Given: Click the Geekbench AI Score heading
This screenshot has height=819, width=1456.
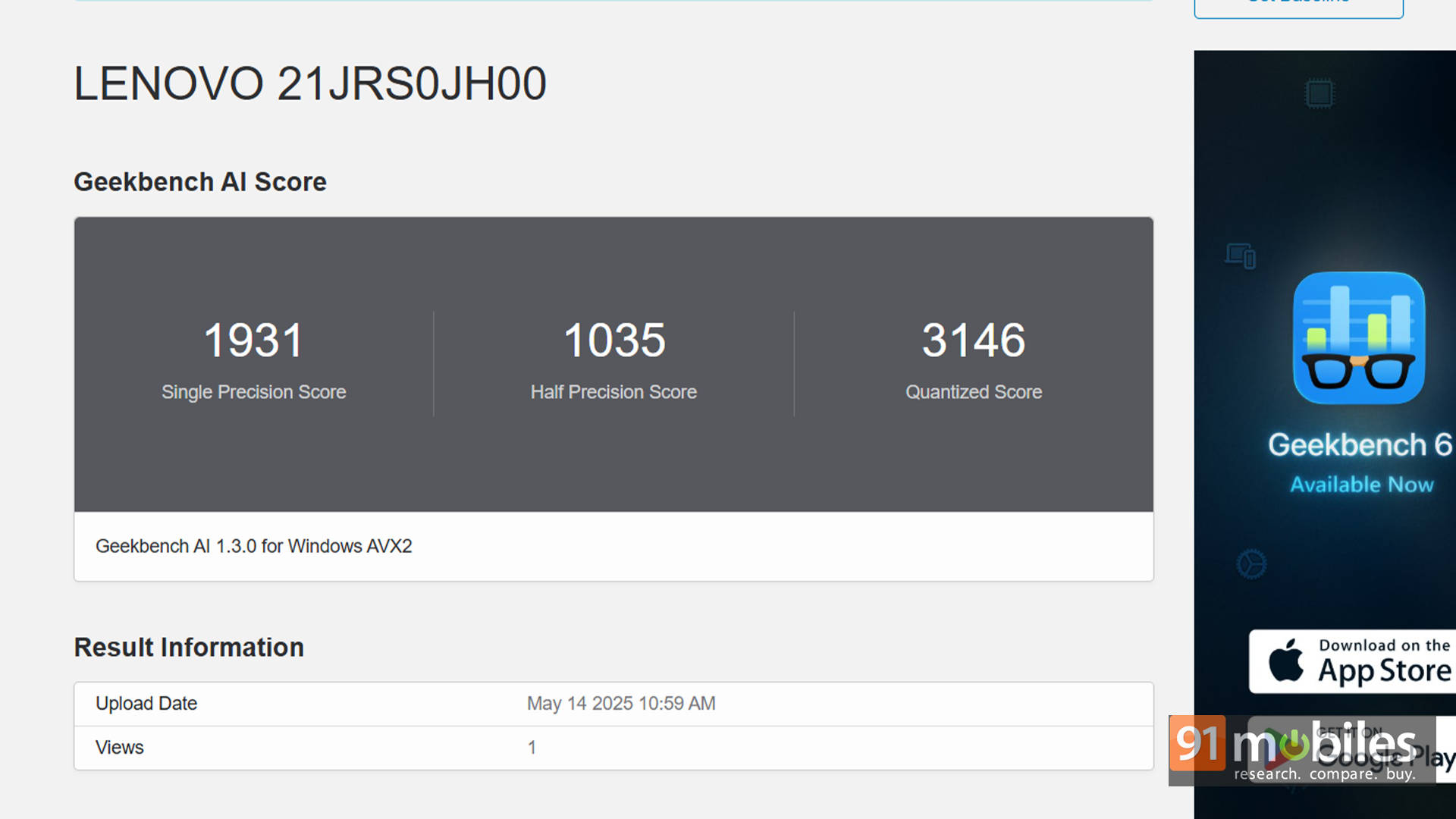Looking at the screenshot, I should (x=200, y=182).
